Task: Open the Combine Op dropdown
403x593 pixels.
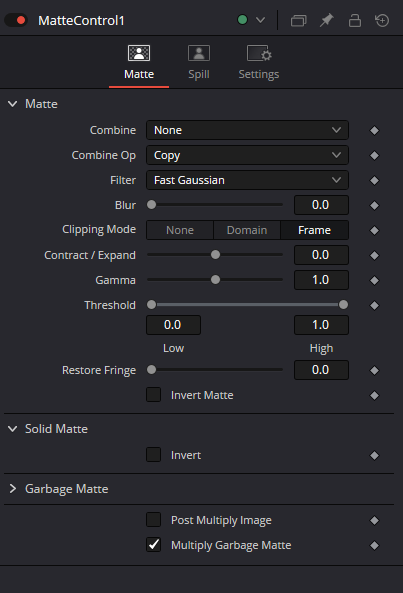Action: [247, 155]
